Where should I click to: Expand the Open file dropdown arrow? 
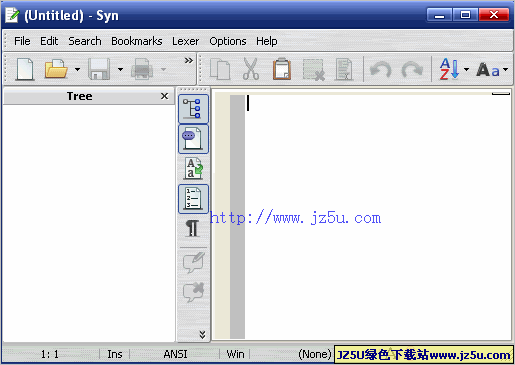point(77,69)
